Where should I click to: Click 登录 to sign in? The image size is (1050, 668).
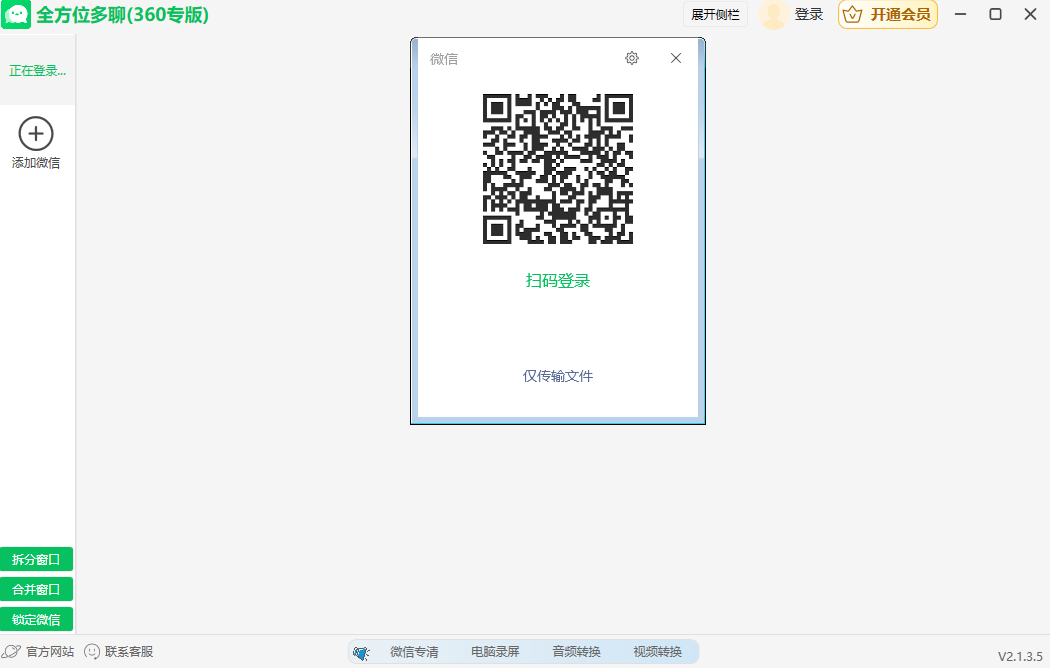[809, 14]
